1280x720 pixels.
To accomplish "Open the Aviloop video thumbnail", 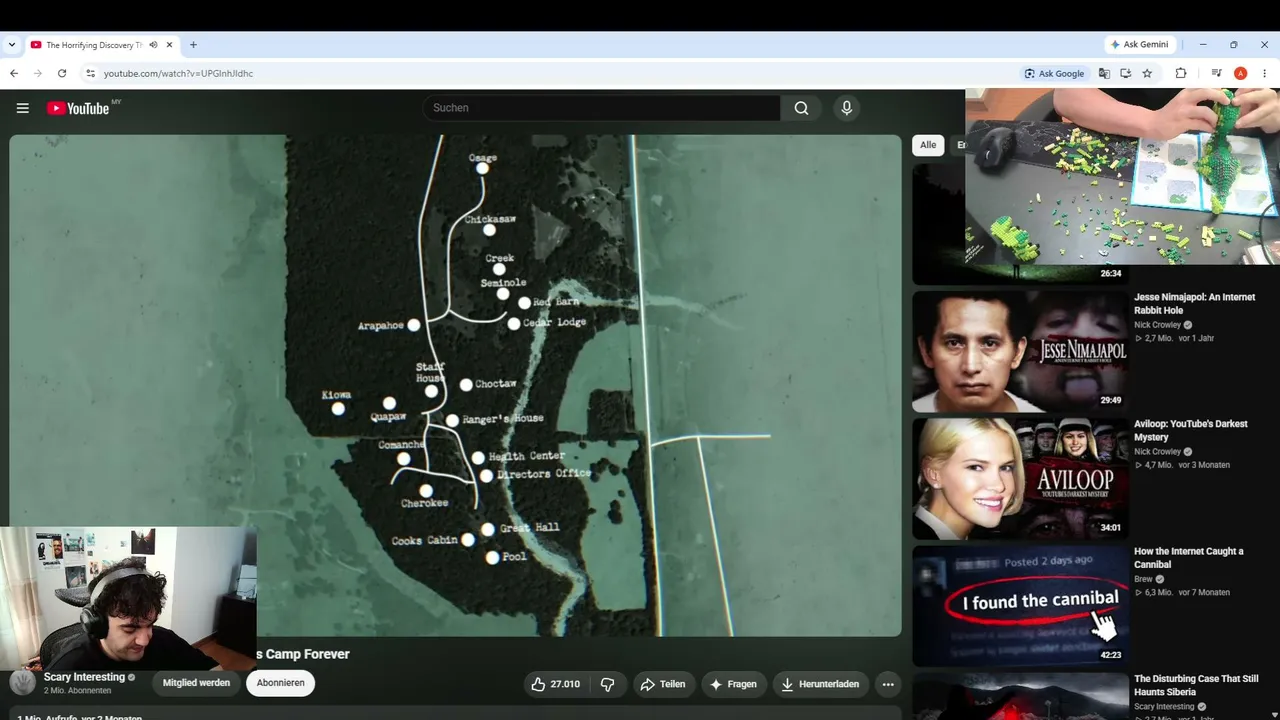I will coord(1020,478).
